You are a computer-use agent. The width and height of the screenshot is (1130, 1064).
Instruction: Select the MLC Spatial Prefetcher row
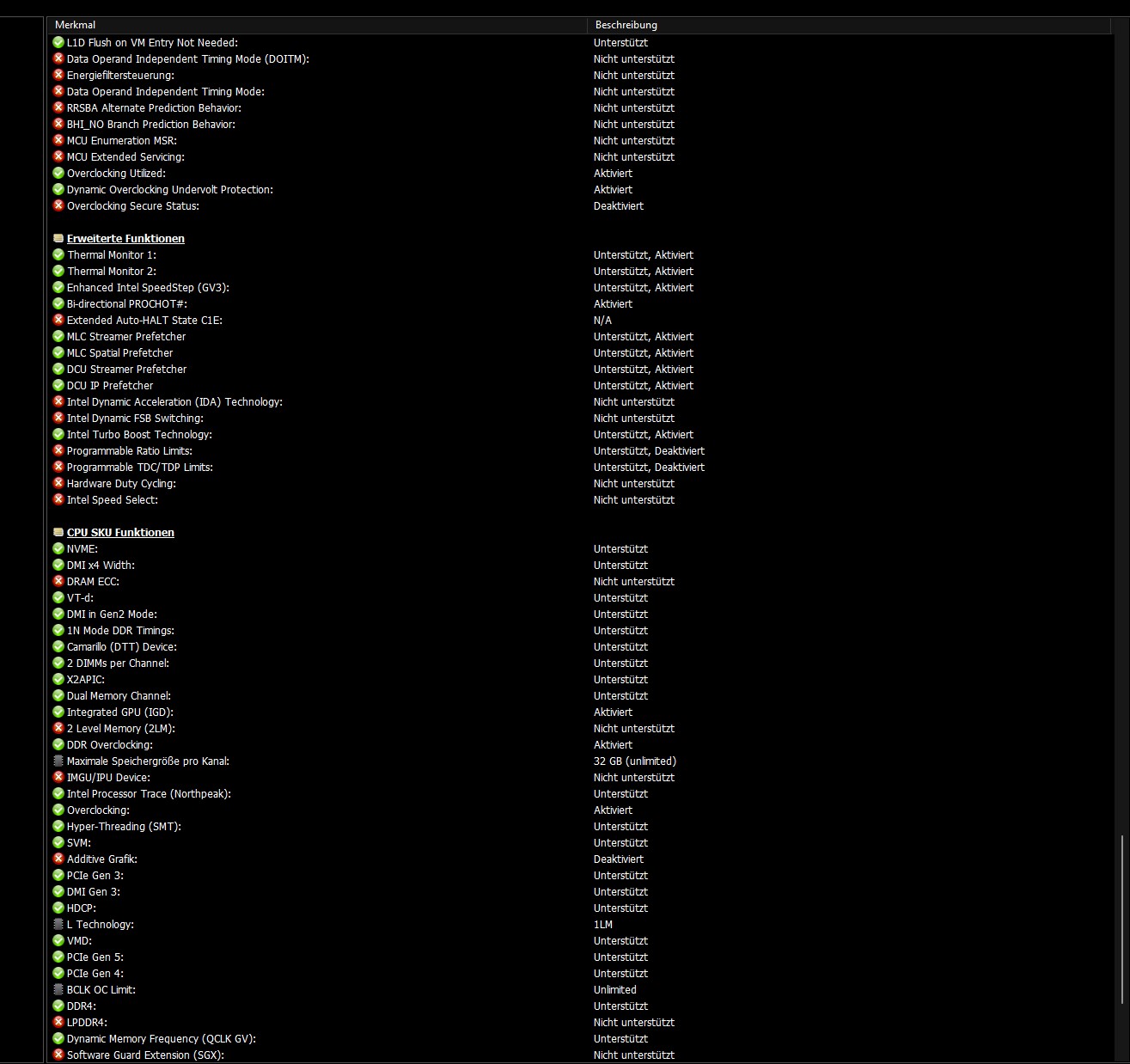tap(581, 353)
